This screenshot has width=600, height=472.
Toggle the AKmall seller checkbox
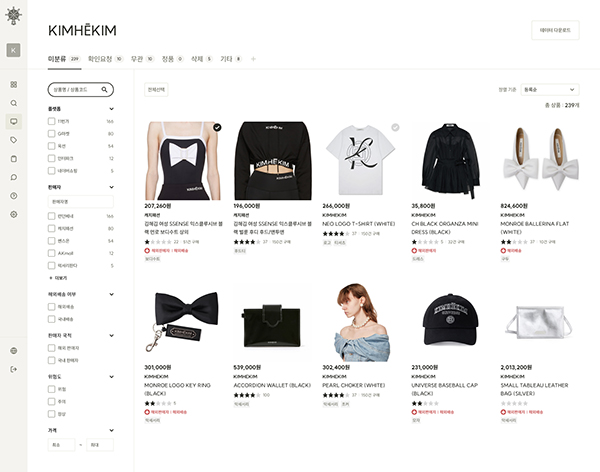(x=51, y=253)
